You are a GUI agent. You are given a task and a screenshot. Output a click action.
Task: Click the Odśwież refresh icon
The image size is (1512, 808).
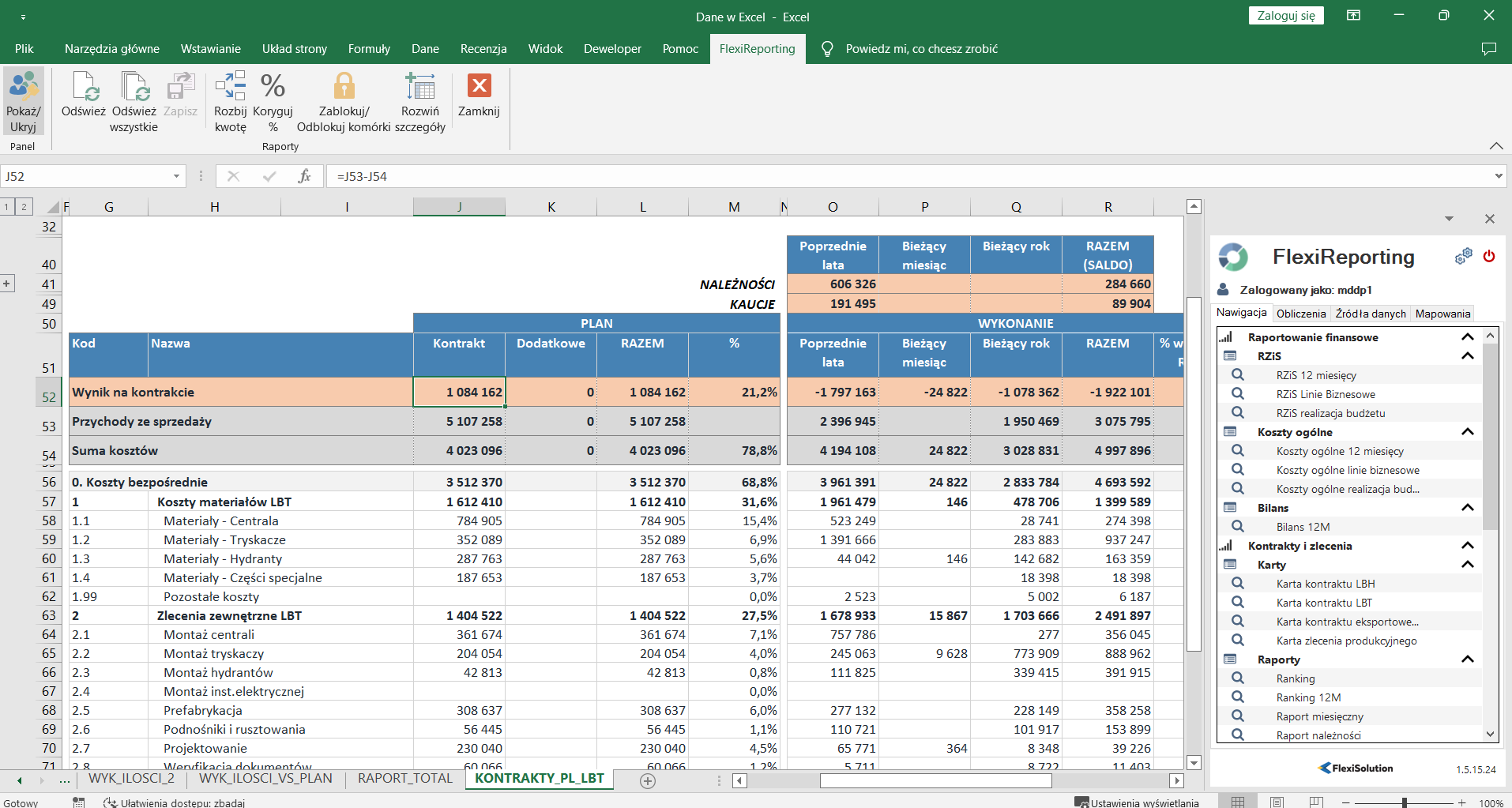84,87
